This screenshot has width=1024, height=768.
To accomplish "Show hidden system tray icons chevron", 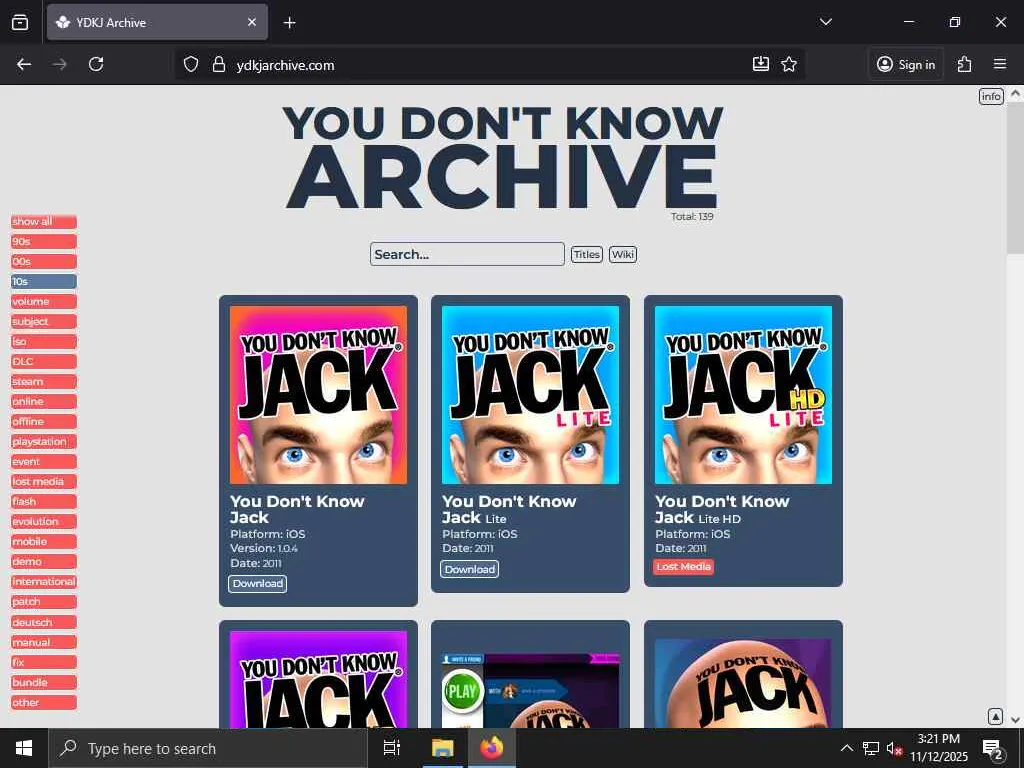I will 846,748.
